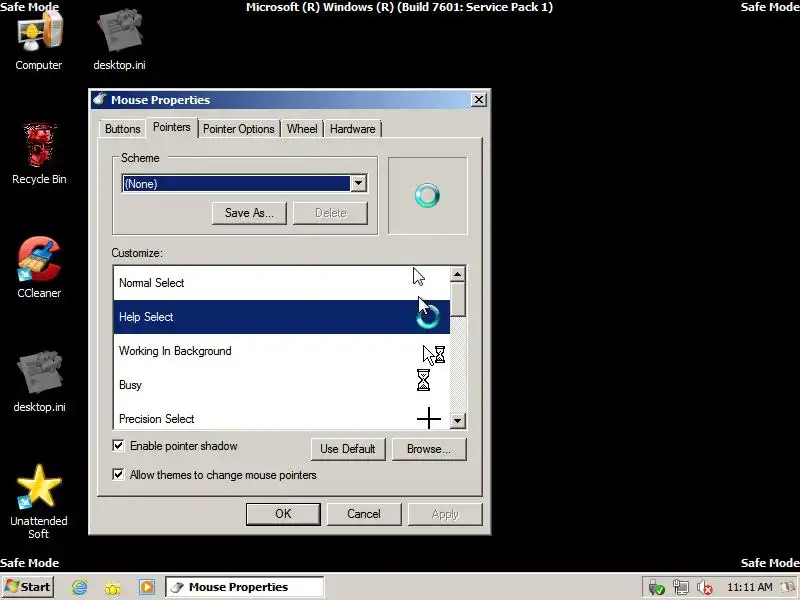This screenshot has width=800, height=600.
Task: Toggle Allow themes to change mouse pointers
Action: click(118, 474)
